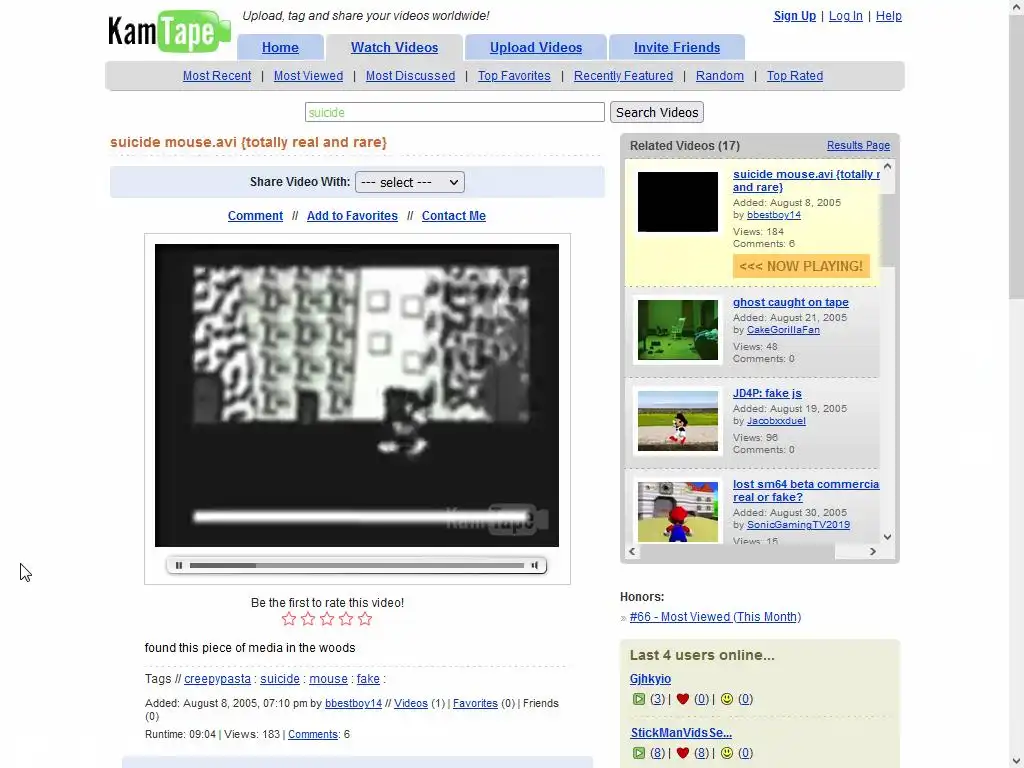Rate the video four stars
Viewport: 1024px width, 768px height.
(346, 619)
